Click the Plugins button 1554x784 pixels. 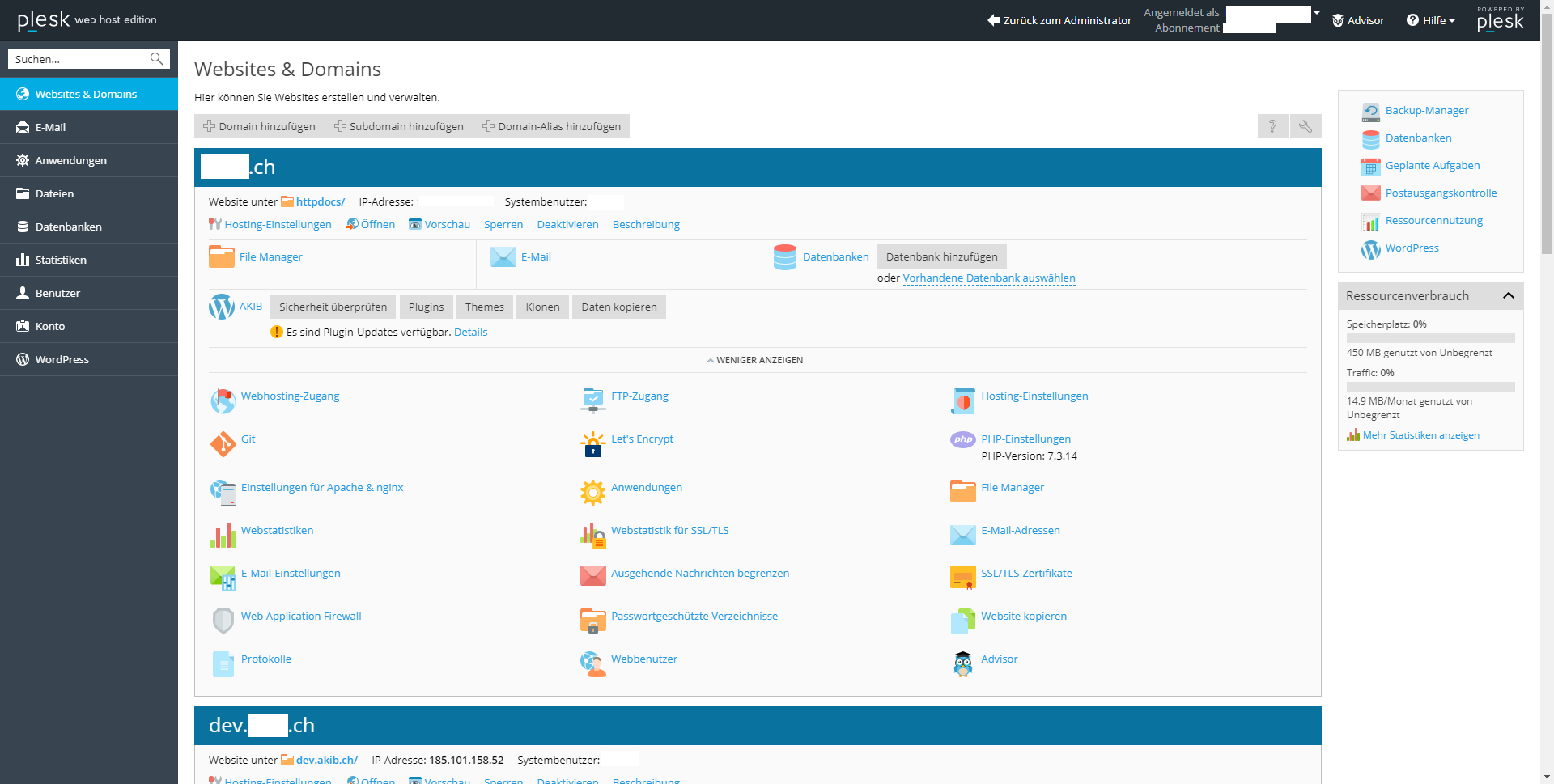[x=427, y=307]
